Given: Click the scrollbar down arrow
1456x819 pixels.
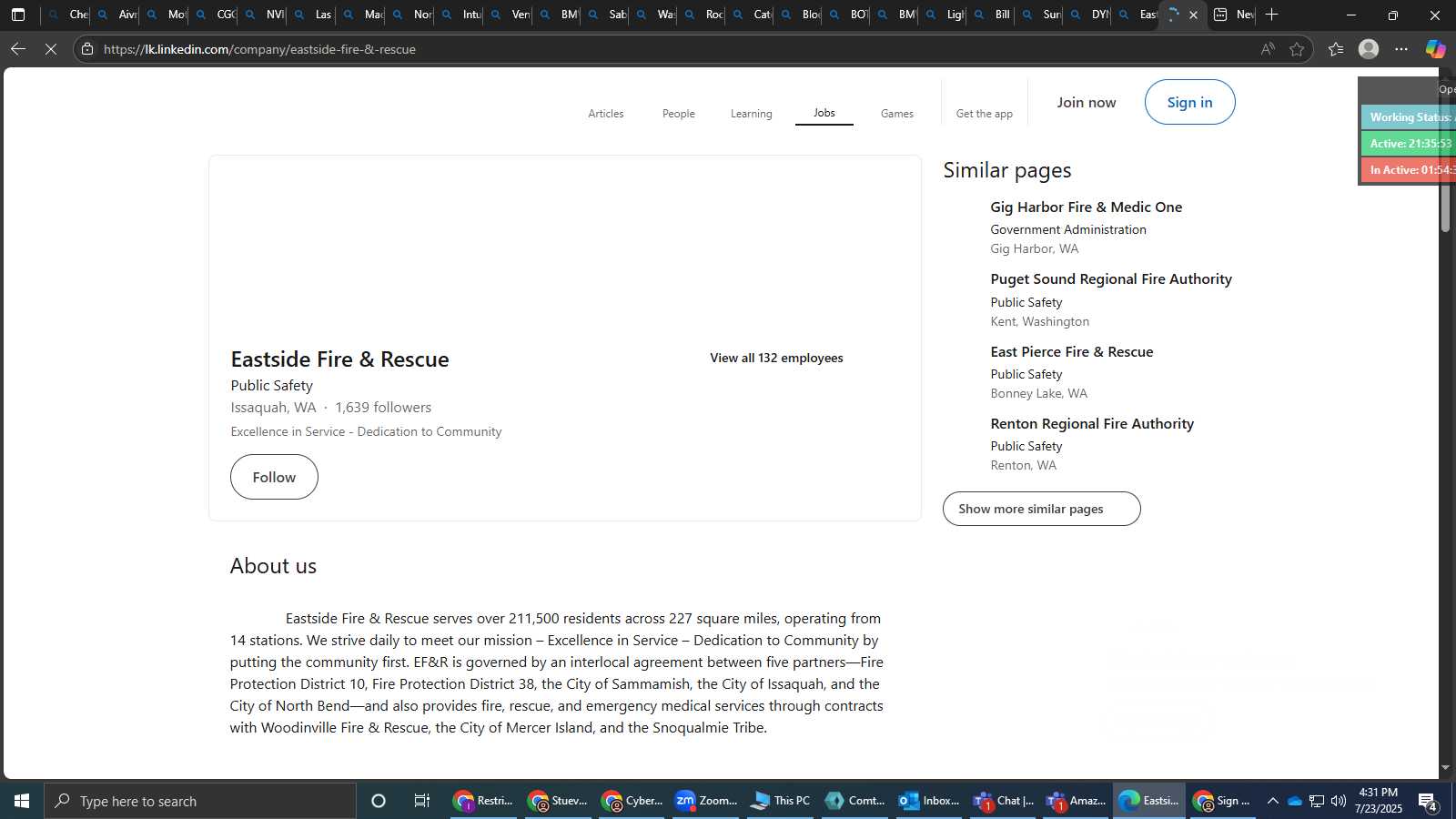Looking at the screenshot, I should 1445,768.
